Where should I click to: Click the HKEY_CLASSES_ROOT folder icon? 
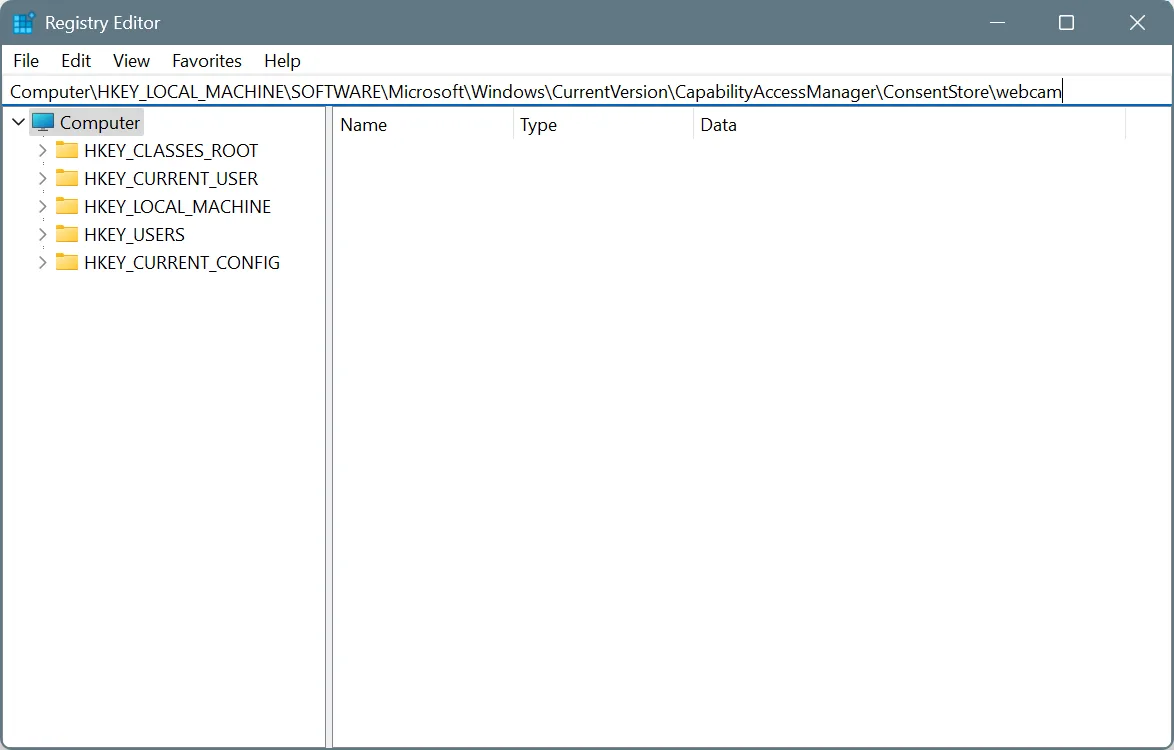coord(67,150)
